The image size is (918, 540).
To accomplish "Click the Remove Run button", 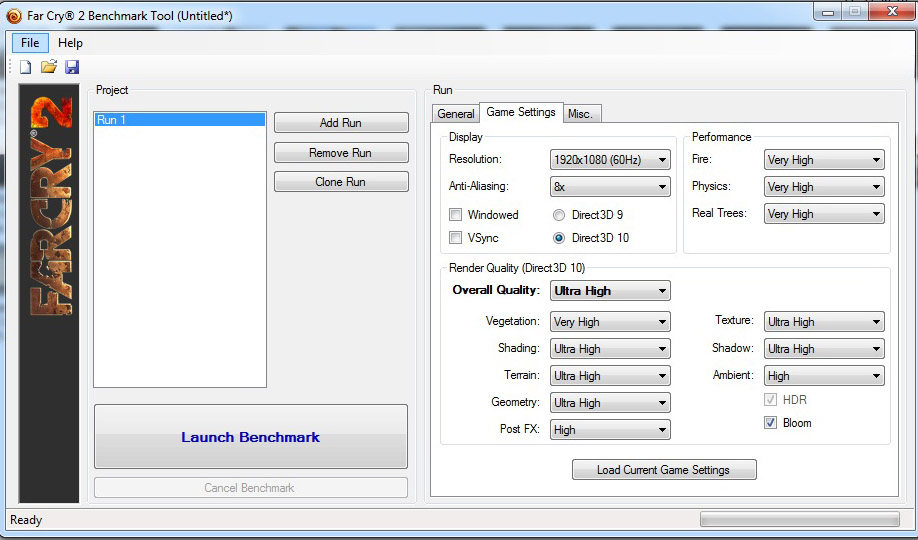I will pyautogui.click(x=341, y=152).
